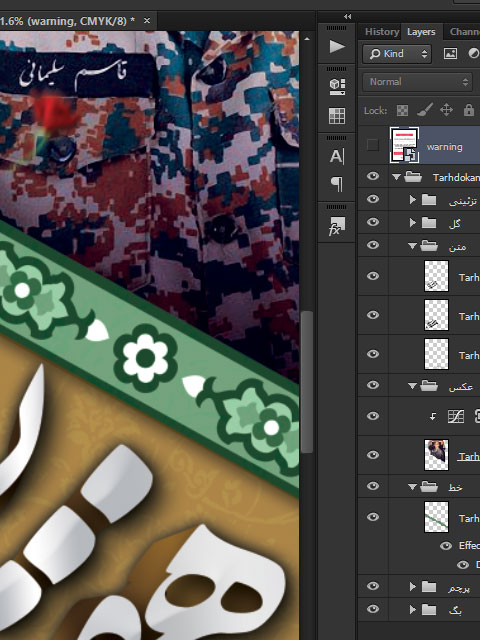Select the portrait photo layer thumbnail
This screenshot has height=640, width=480.
[436, 455]
